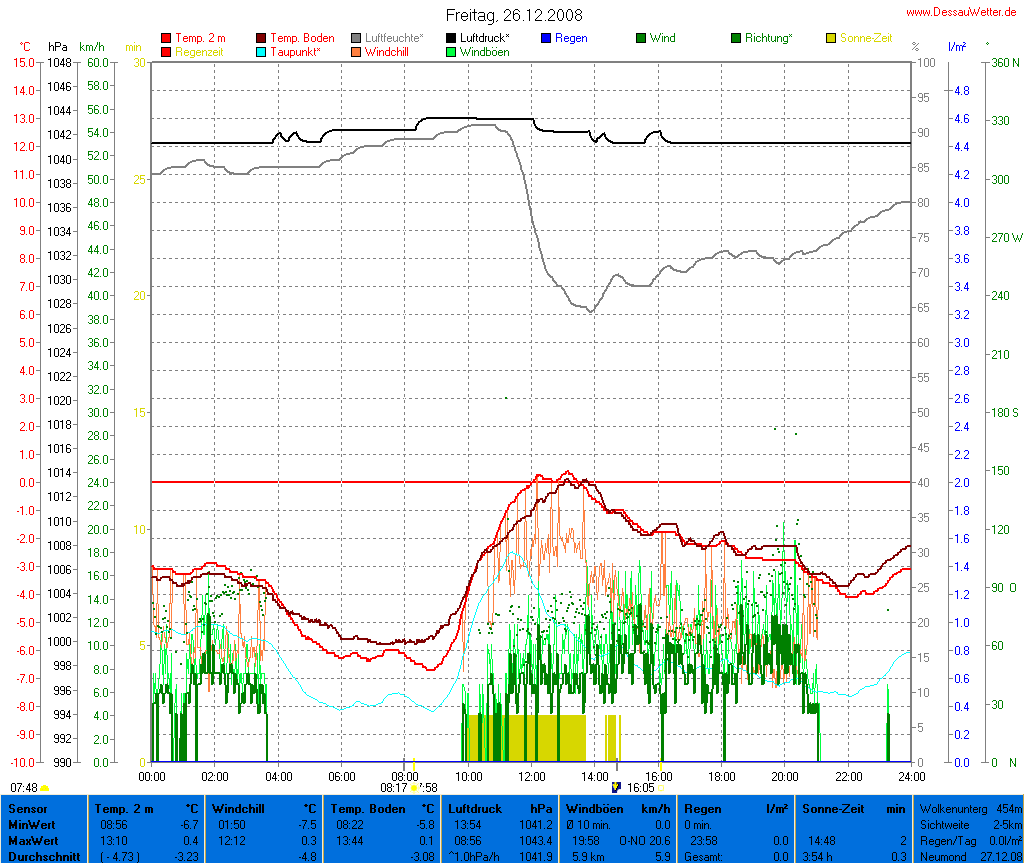The image size is (1024, 863).
Task: Click the Wind legend label
Action: (662, 38)
